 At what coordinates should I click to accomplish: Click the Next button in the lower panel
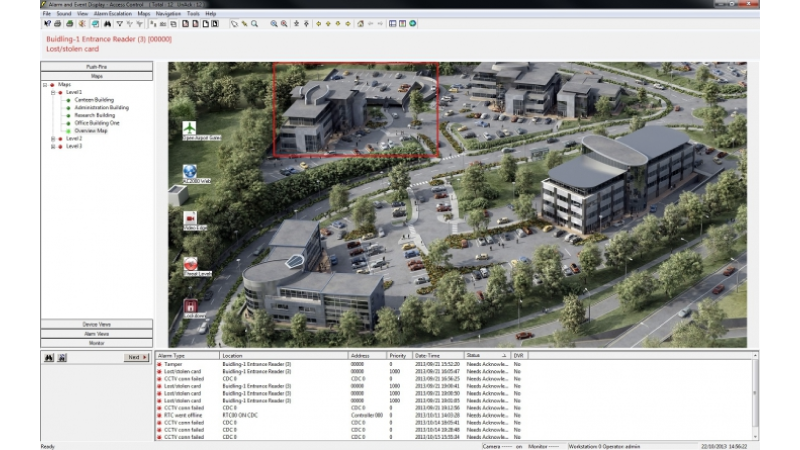pos(136,358)
